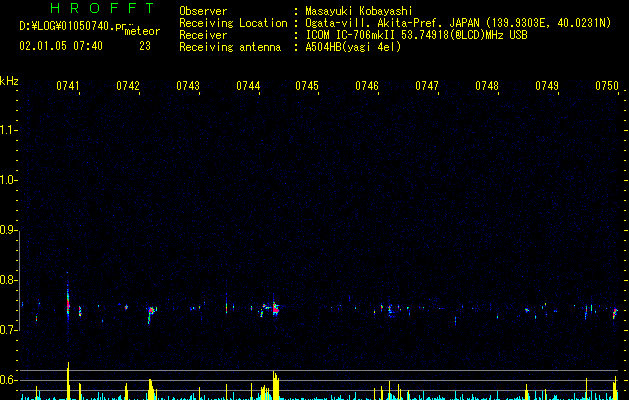Click the 0742 time marker

(128, 86)
